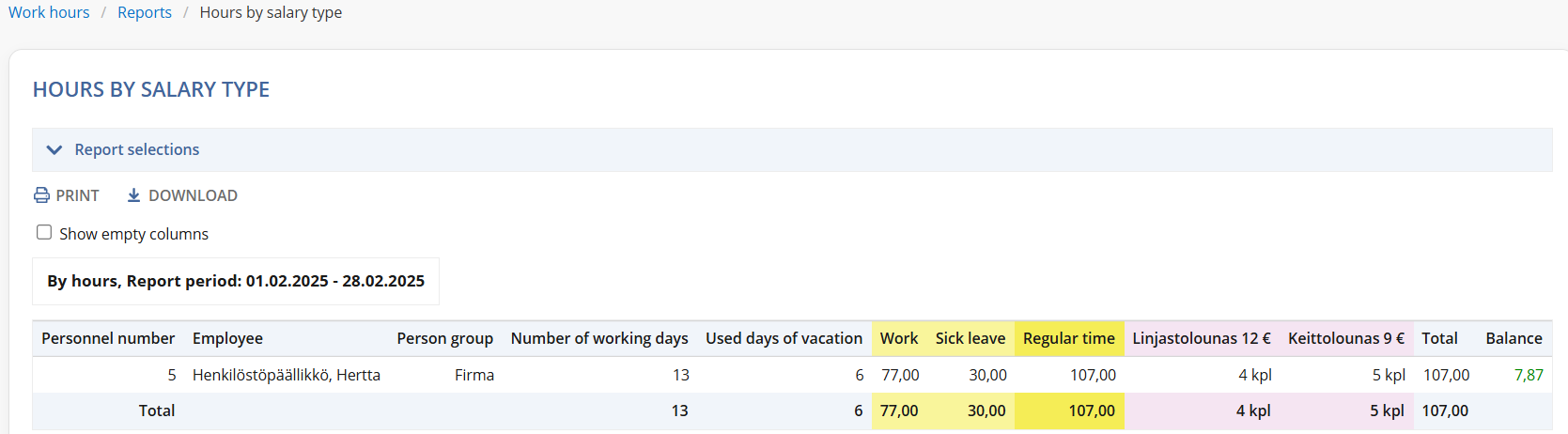
Task: Click the printer icon next to PRINT
Action: coord(41,195)
